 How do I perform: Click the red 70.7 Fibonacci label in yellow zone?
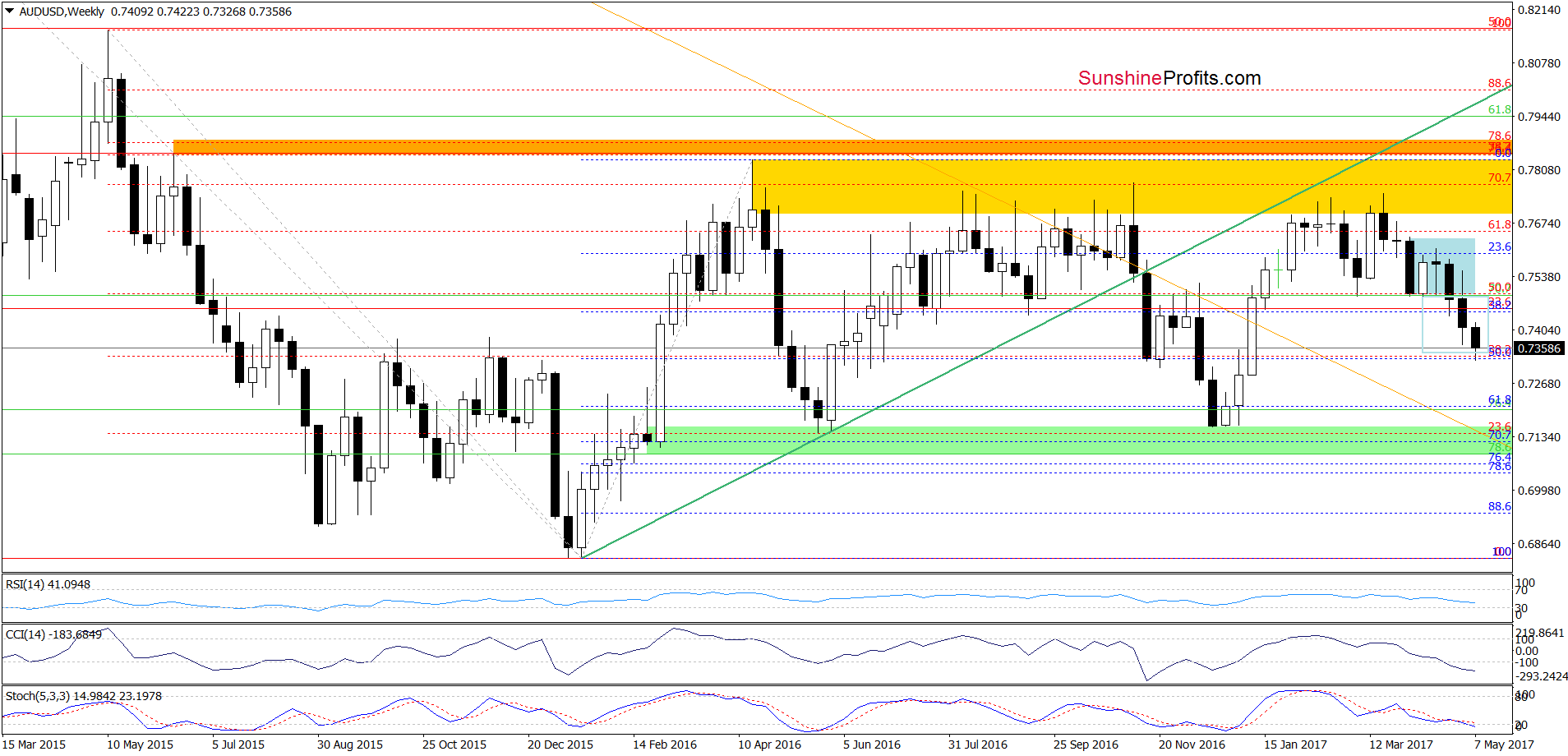[x=1500, y=177]
